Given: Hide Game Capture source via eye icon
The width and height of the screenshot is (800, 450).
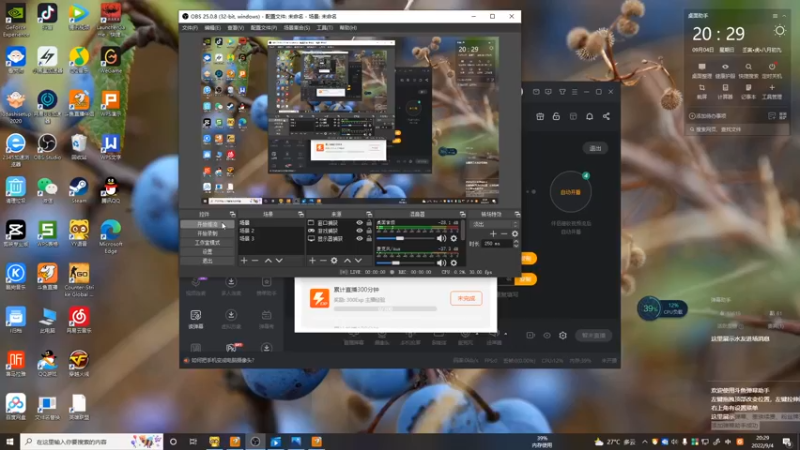Looking at the screenshot, I should coord(360,231).
